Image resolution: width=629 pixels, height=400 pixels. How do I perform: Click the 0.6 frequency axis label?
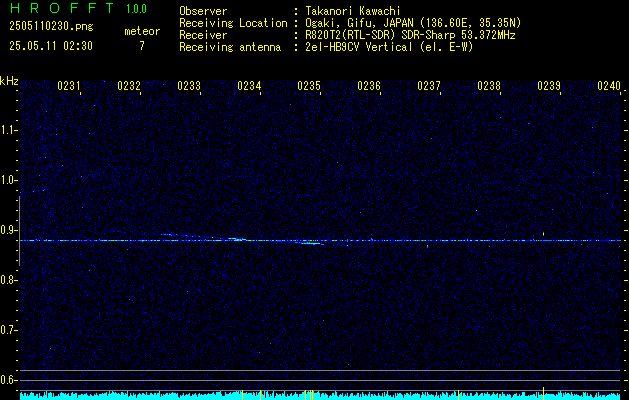8,380
